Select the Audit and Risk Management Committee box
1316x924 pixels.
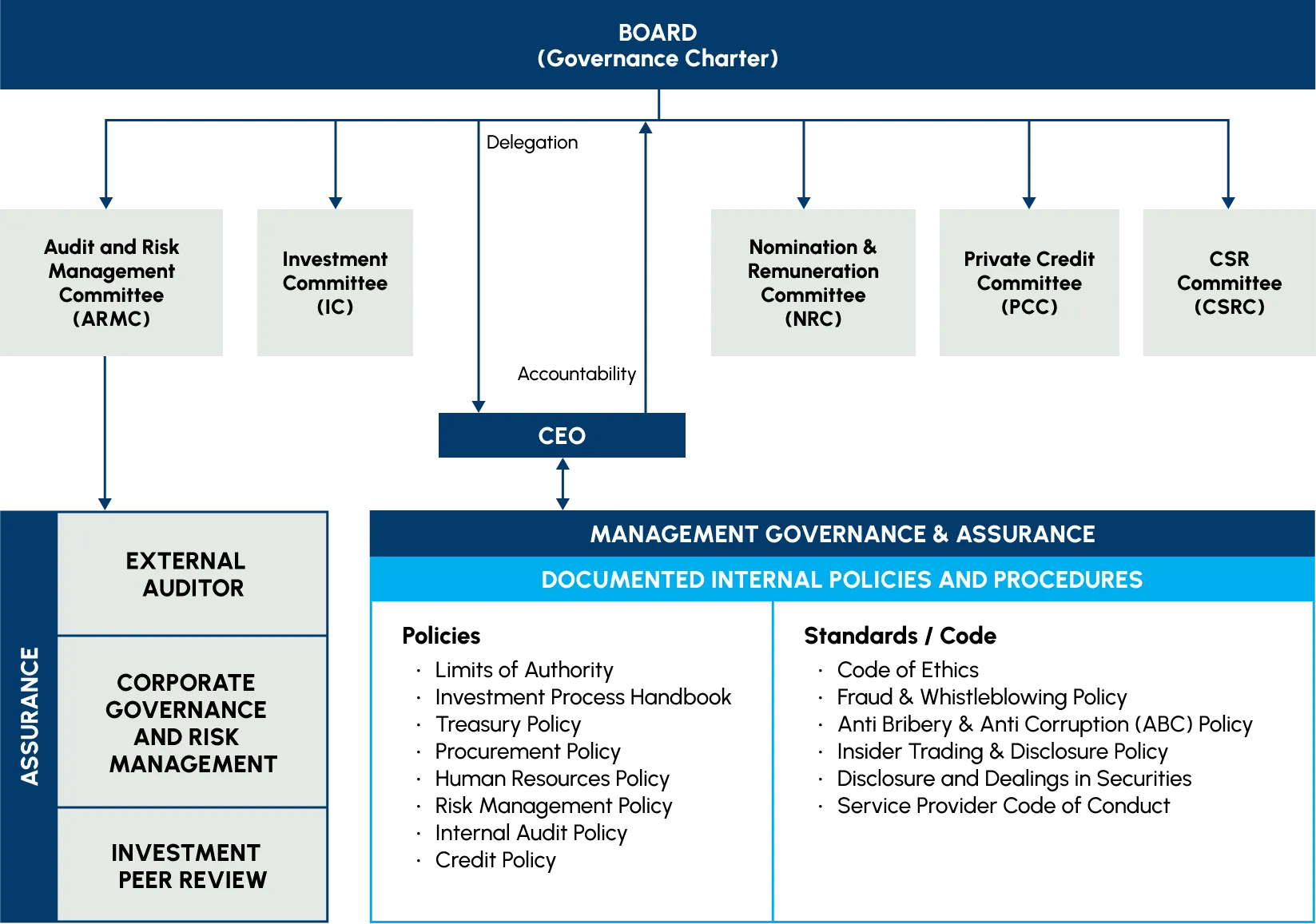tap(112, 281)
